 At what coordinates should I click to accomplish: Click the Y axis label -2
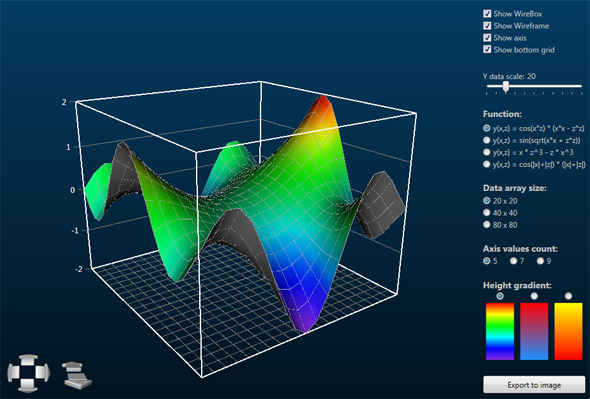[x=79, y=269]
